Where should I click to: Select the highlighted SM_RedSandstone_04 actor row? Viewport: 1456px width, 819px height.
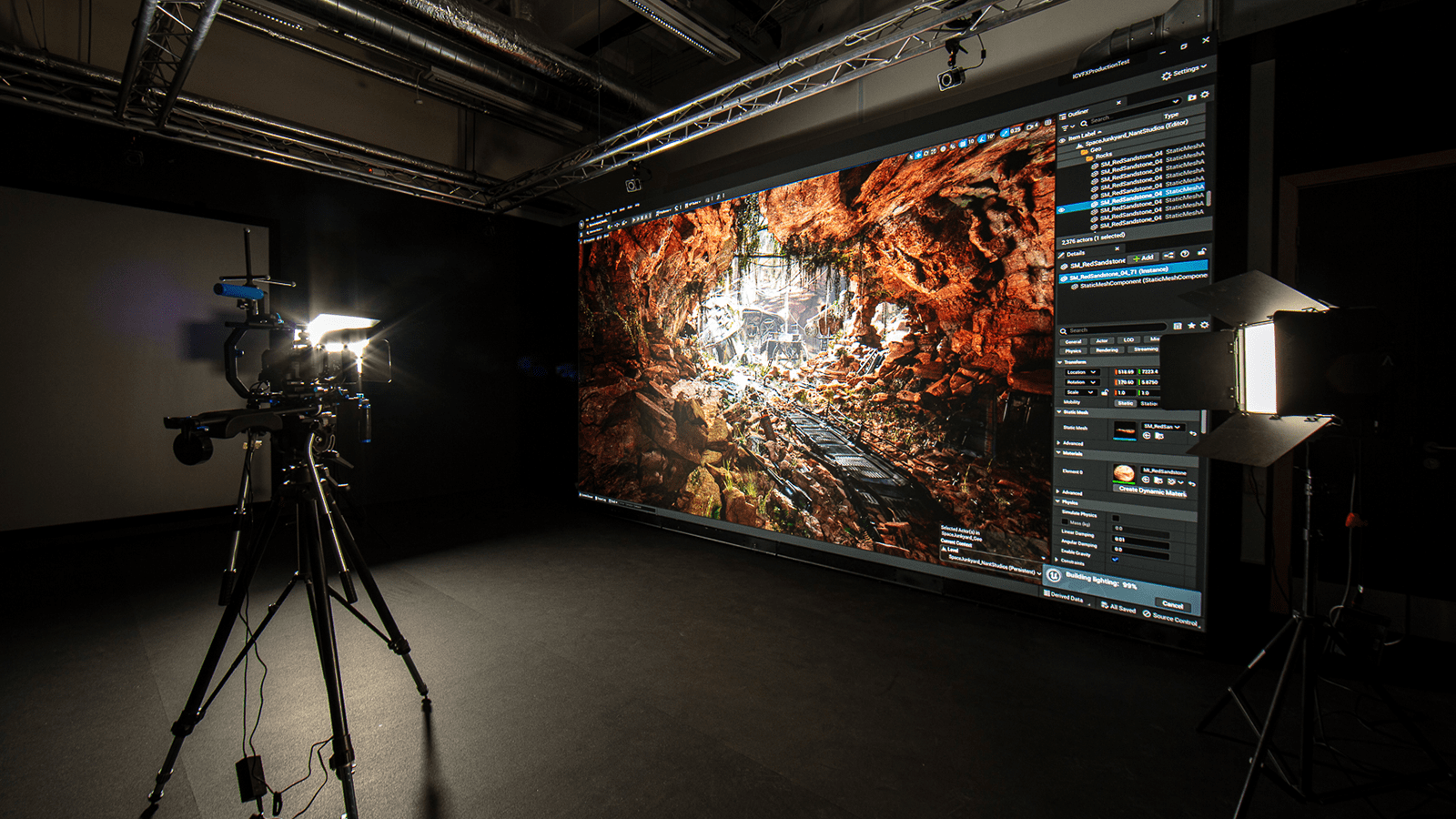(1131, 199)
